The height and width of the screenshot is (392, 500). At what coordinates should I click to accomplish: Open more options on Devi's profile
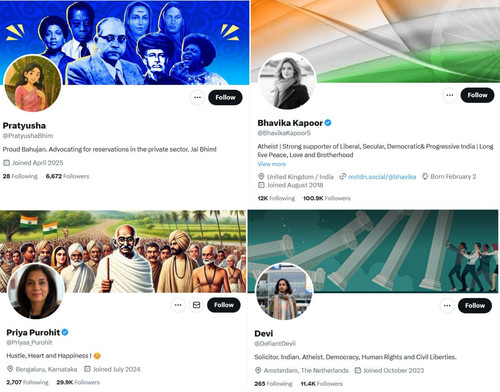(447, 305)
